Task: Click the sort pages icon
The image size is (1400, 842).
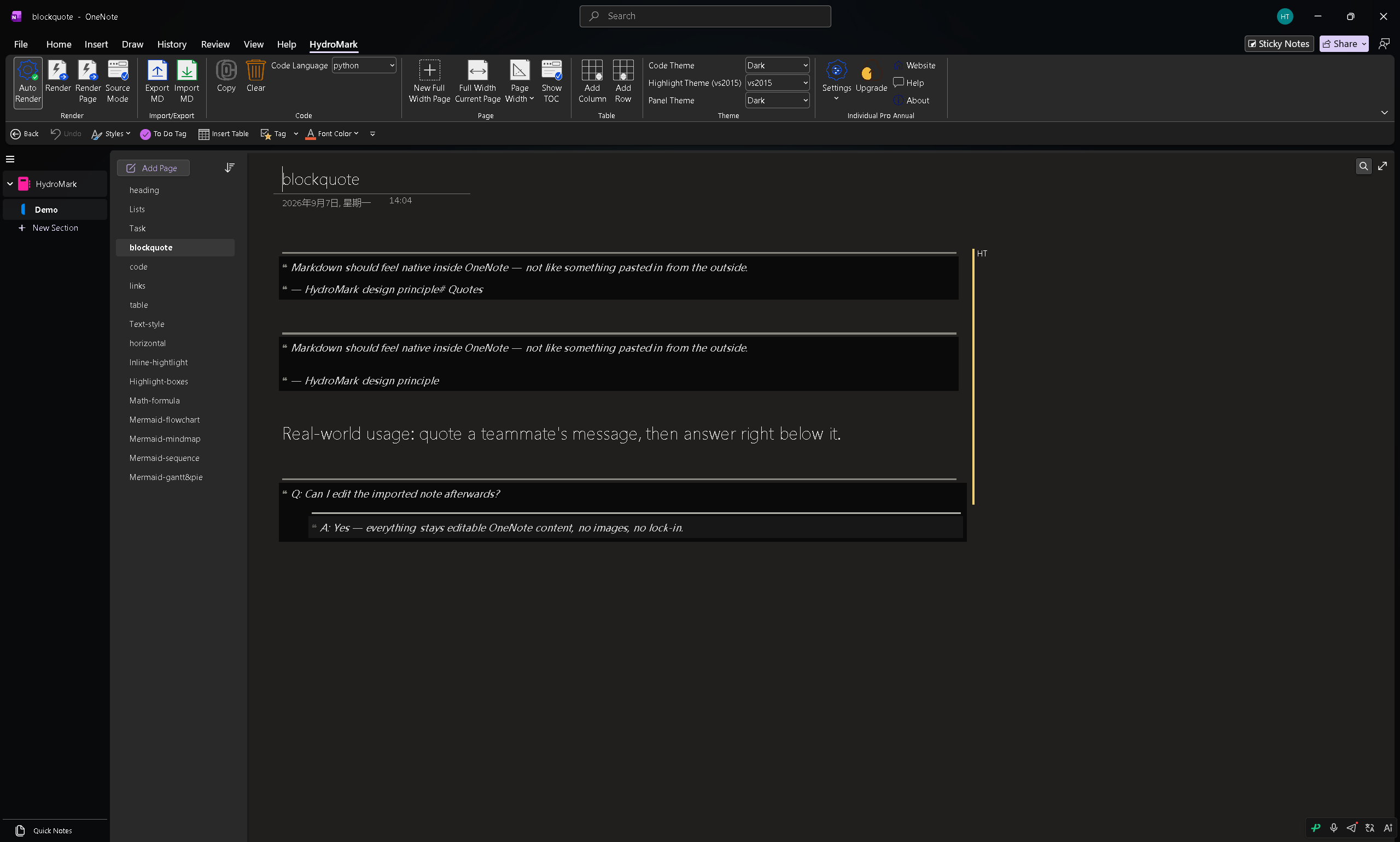Action: click(x=229, y=168)
